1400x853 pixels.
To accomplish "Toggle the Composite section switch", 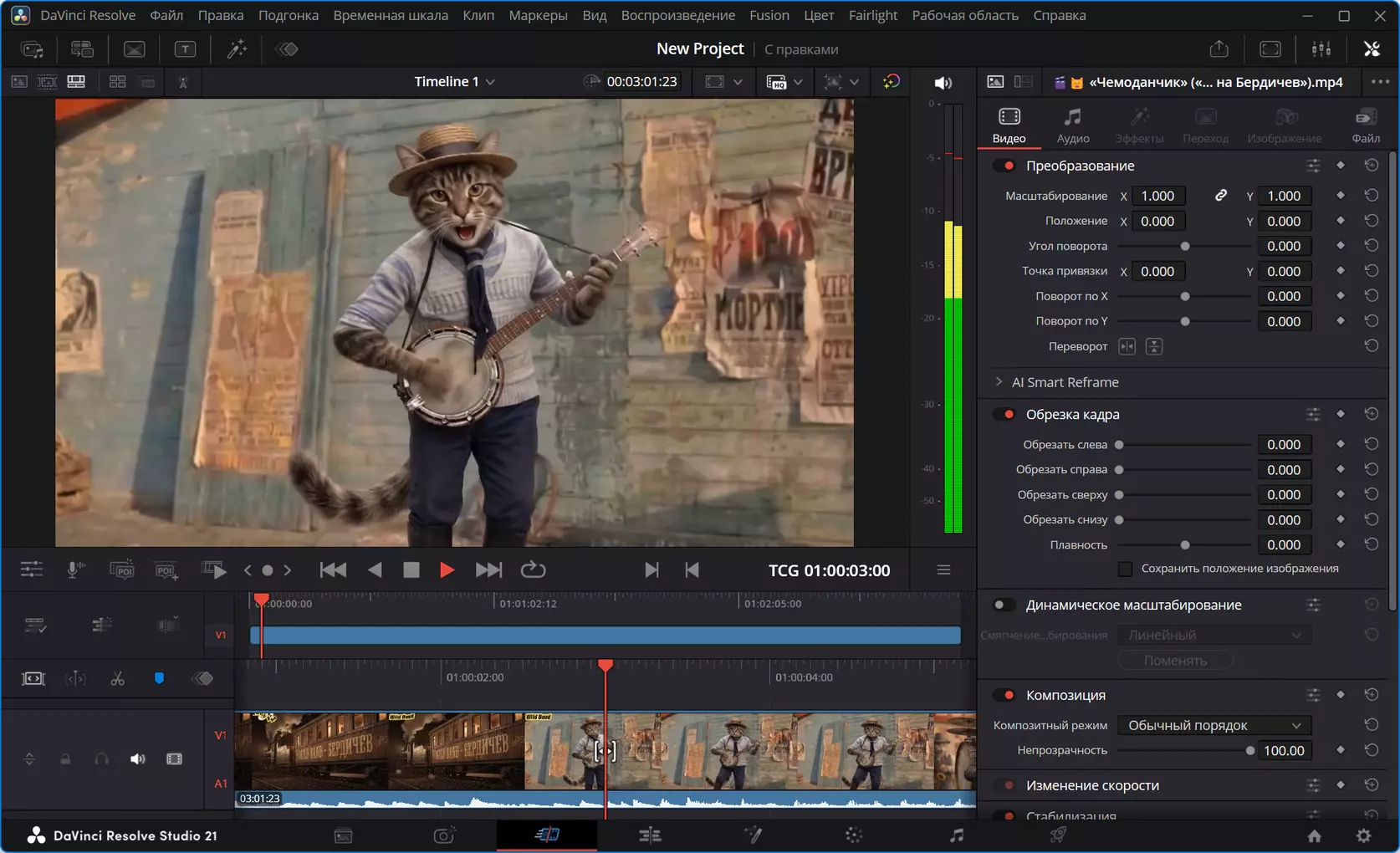I will [1004, 695].
